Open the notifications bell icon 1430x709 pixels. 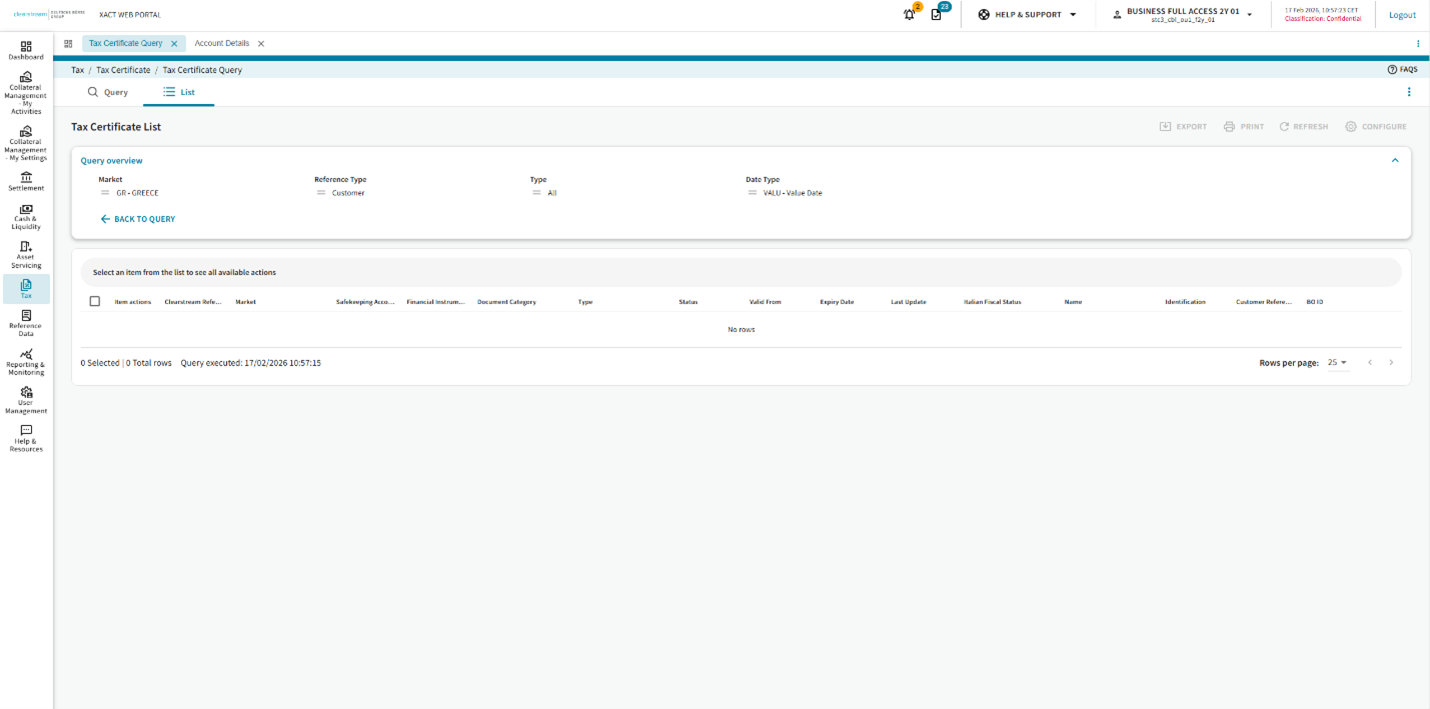click(909, 15)
